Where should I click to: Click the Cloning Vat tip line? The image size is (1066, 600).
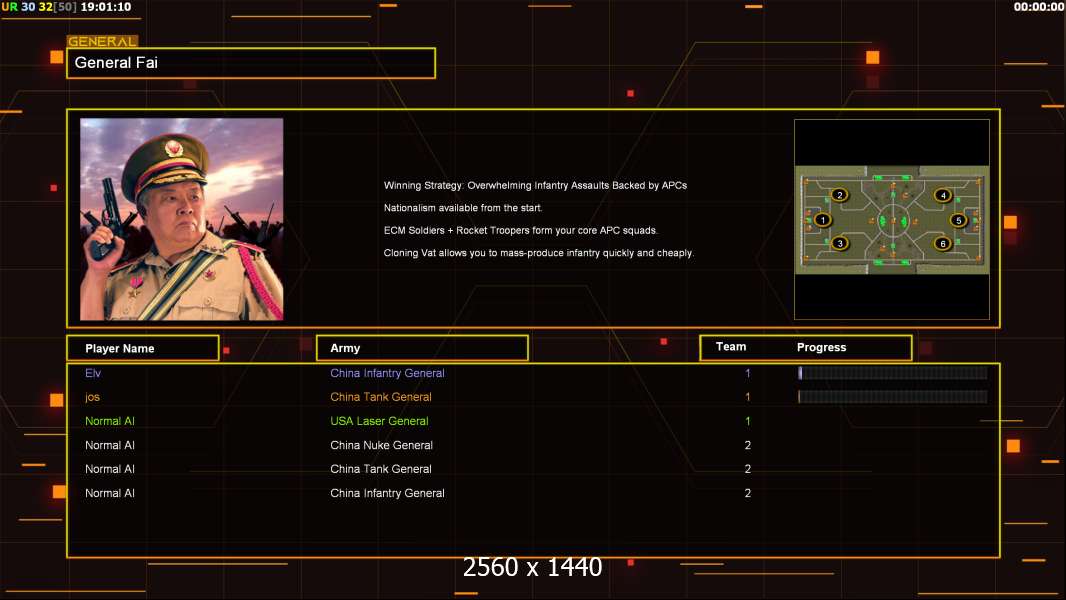click(x=538, y=253)
